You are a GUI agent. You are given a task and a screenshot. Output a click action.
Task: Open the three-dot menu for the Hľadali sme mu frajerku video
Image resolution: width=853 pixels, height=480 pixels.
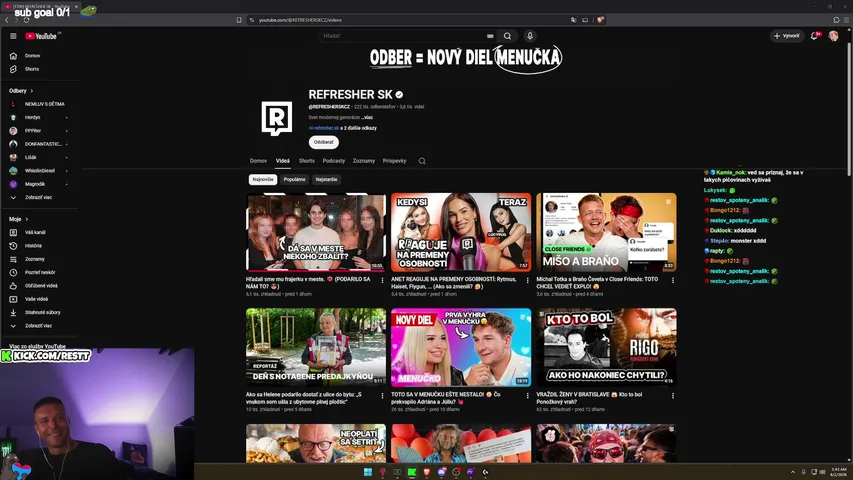[x=382, y=280]
